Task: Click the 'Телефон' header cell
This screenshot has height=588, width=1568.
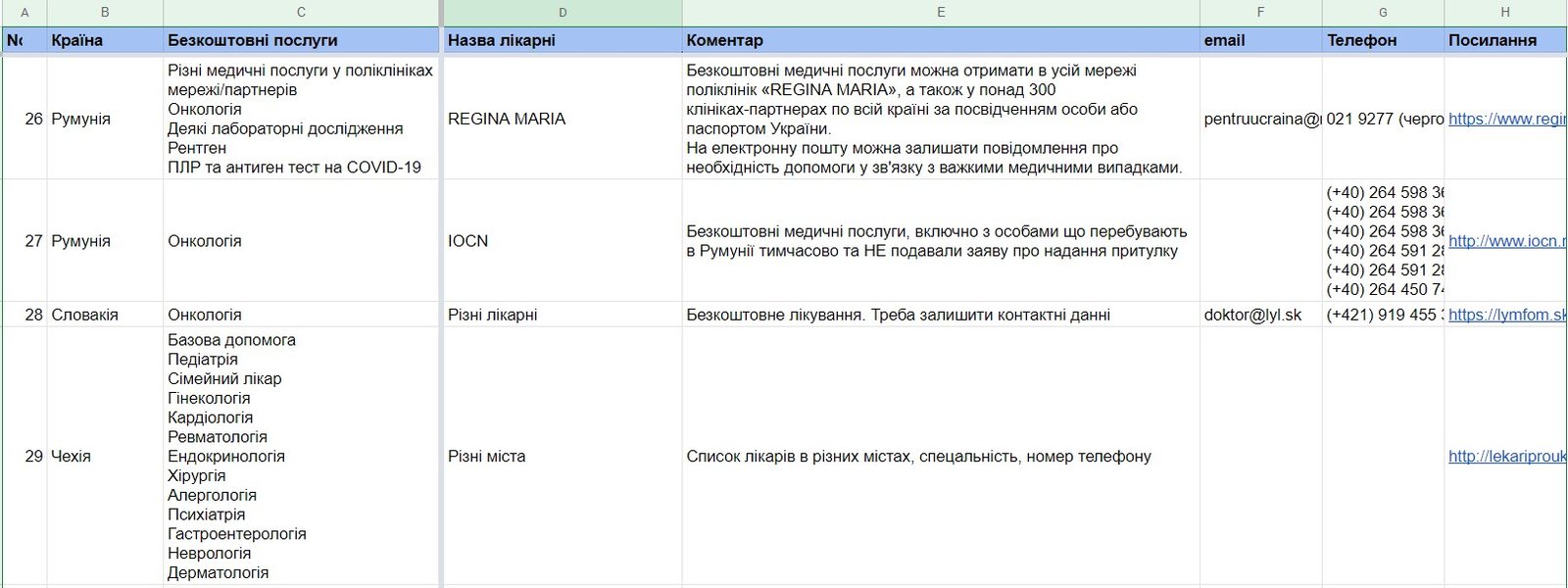Action: click(1383, 40)
